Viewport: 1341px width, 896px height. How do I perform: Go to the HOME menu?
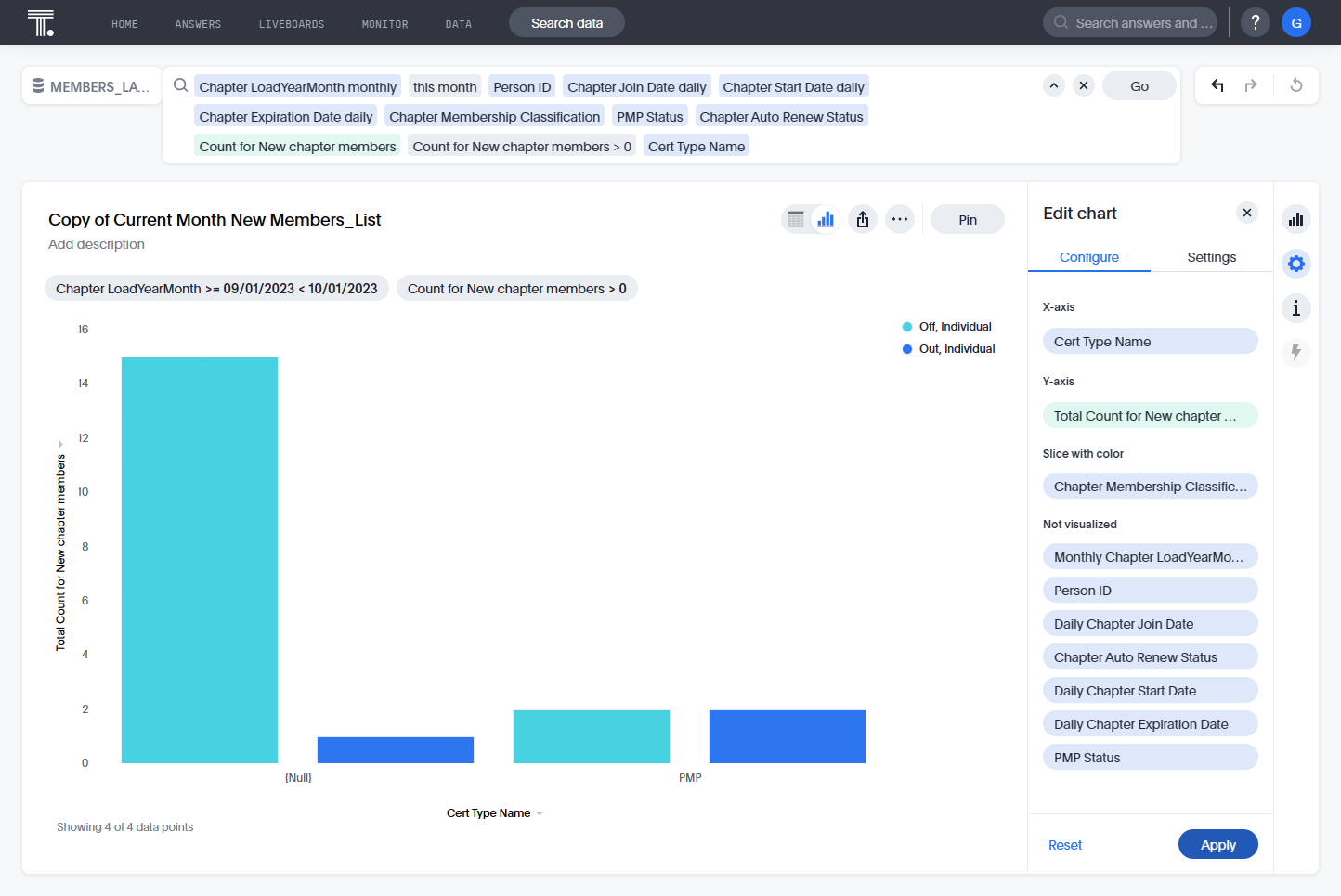coord(124,24)
